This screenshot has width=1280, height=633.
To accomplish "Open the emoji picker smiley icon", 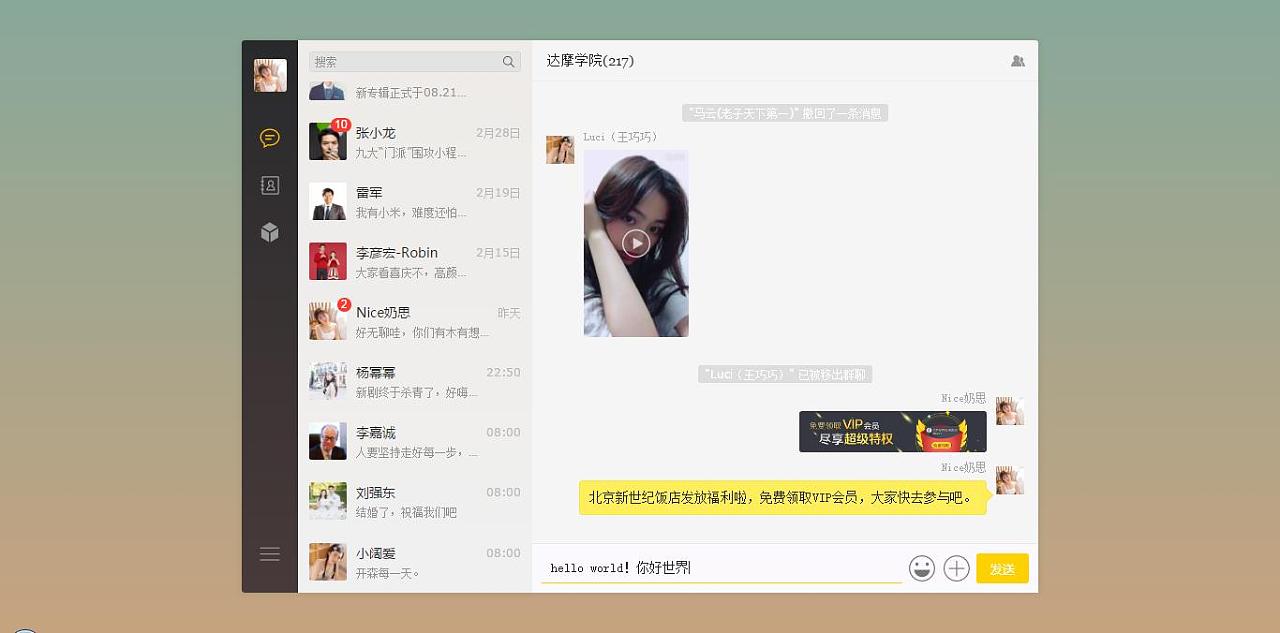I will pyautogui.click(x=922, y=568).
